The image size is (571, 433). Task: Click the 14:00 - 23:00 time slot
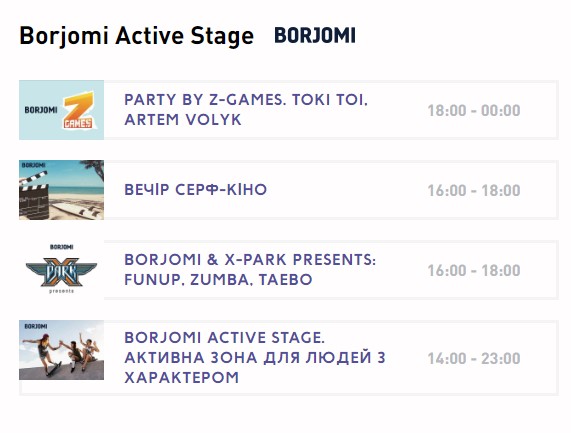[x=474, y=359]
